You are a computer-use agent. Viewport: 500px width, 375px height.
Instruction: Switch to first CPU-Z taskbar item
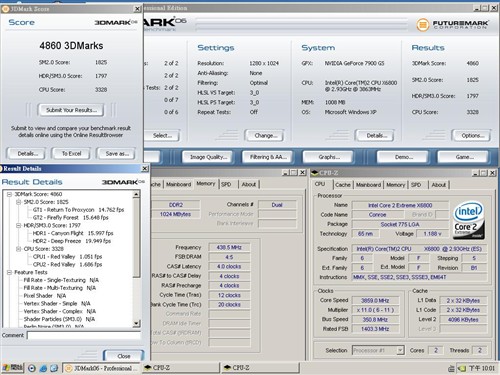pyautogui.click(x=180, y=368)
